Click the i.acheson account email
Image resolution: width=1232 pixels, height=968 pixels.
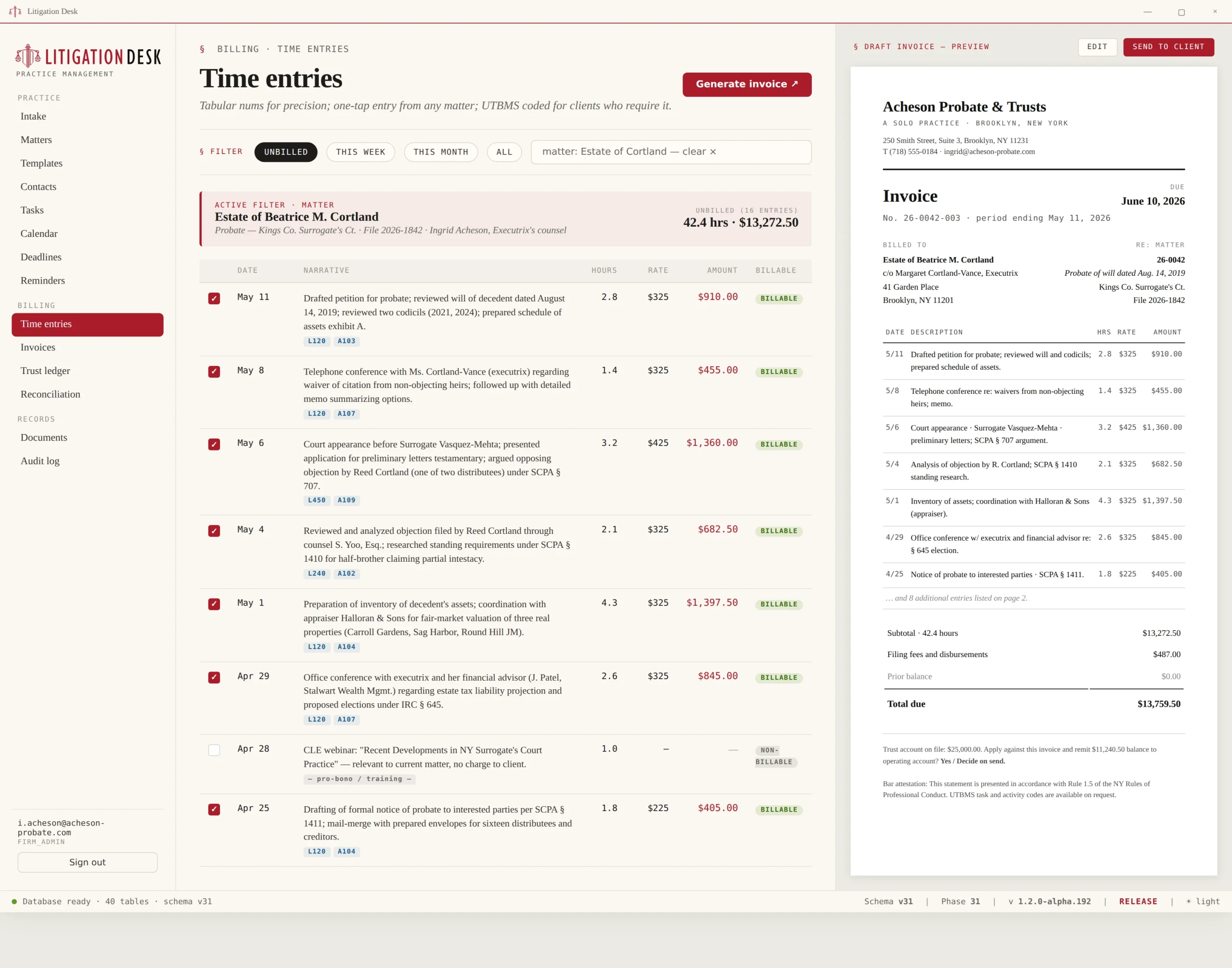[x=61, y=827]
